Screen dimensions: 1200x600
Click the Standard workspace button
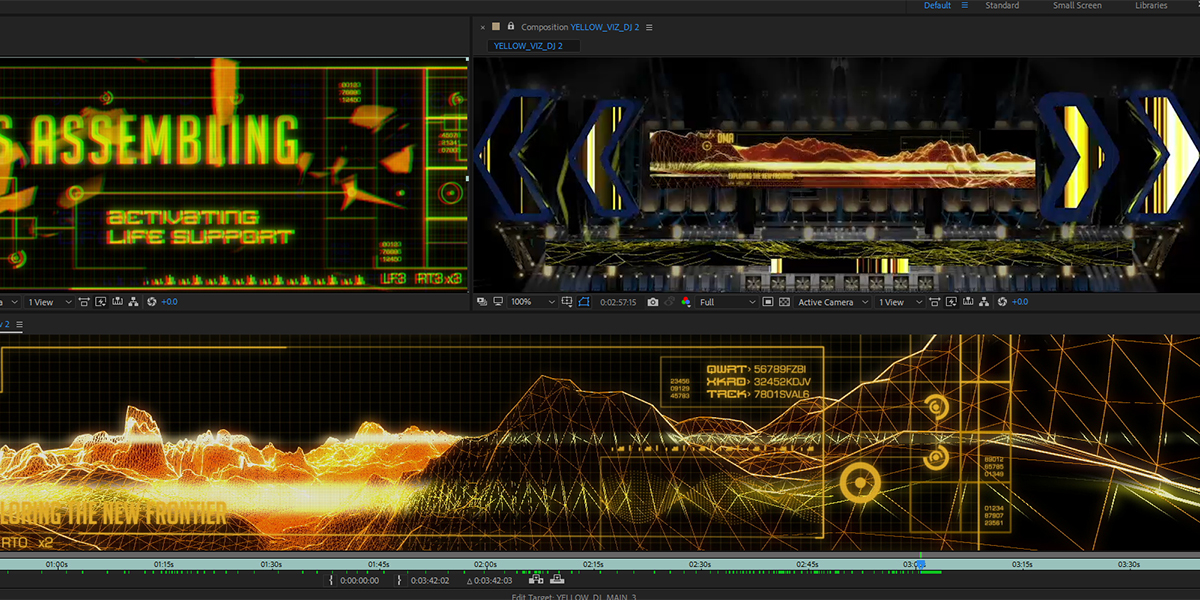pyautogui.click(x=1002, y=6)
